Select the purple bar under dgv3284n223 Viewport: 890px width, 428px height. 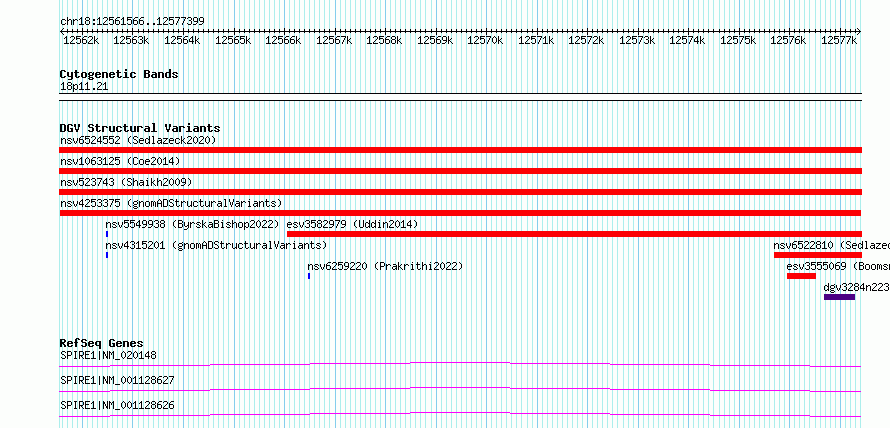[x=839, y=297]
